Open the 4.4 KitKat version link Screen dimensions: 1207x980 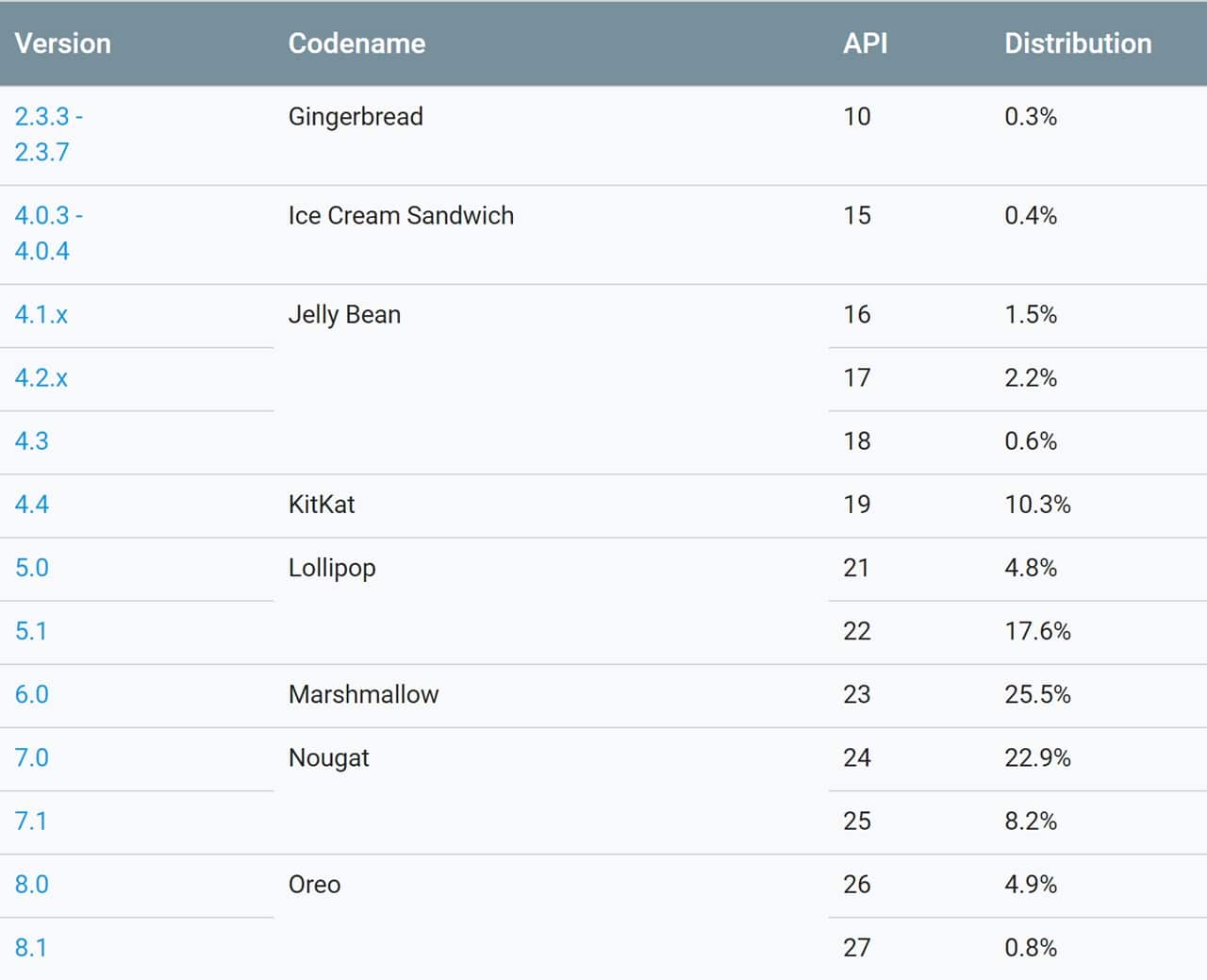(32, 504)
